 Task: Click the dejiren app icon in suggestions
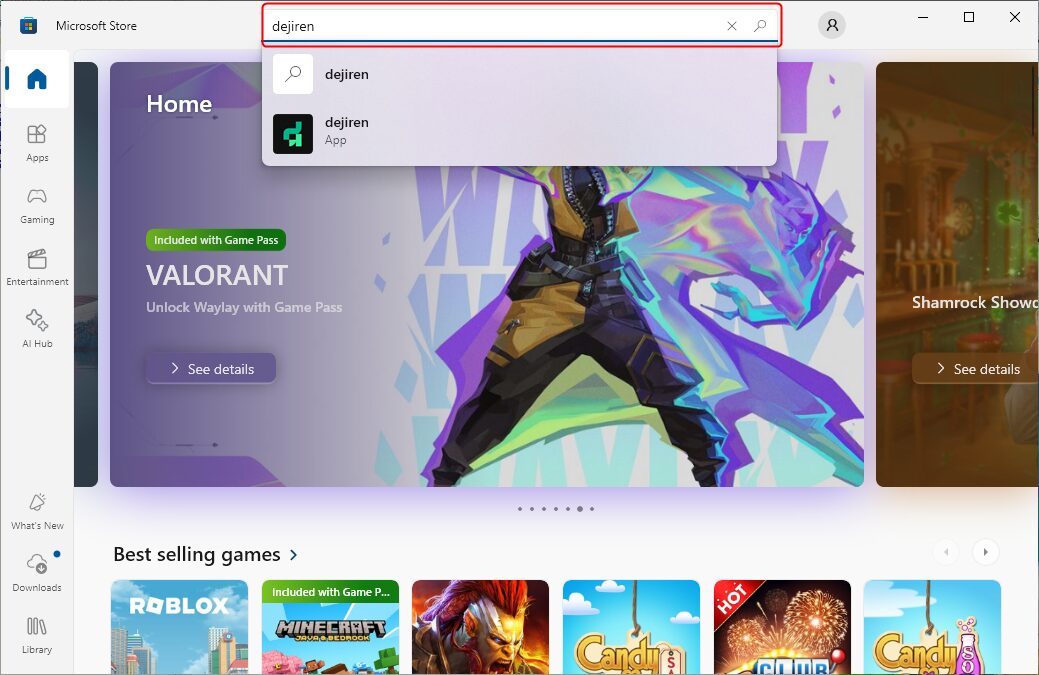(293, 134)
